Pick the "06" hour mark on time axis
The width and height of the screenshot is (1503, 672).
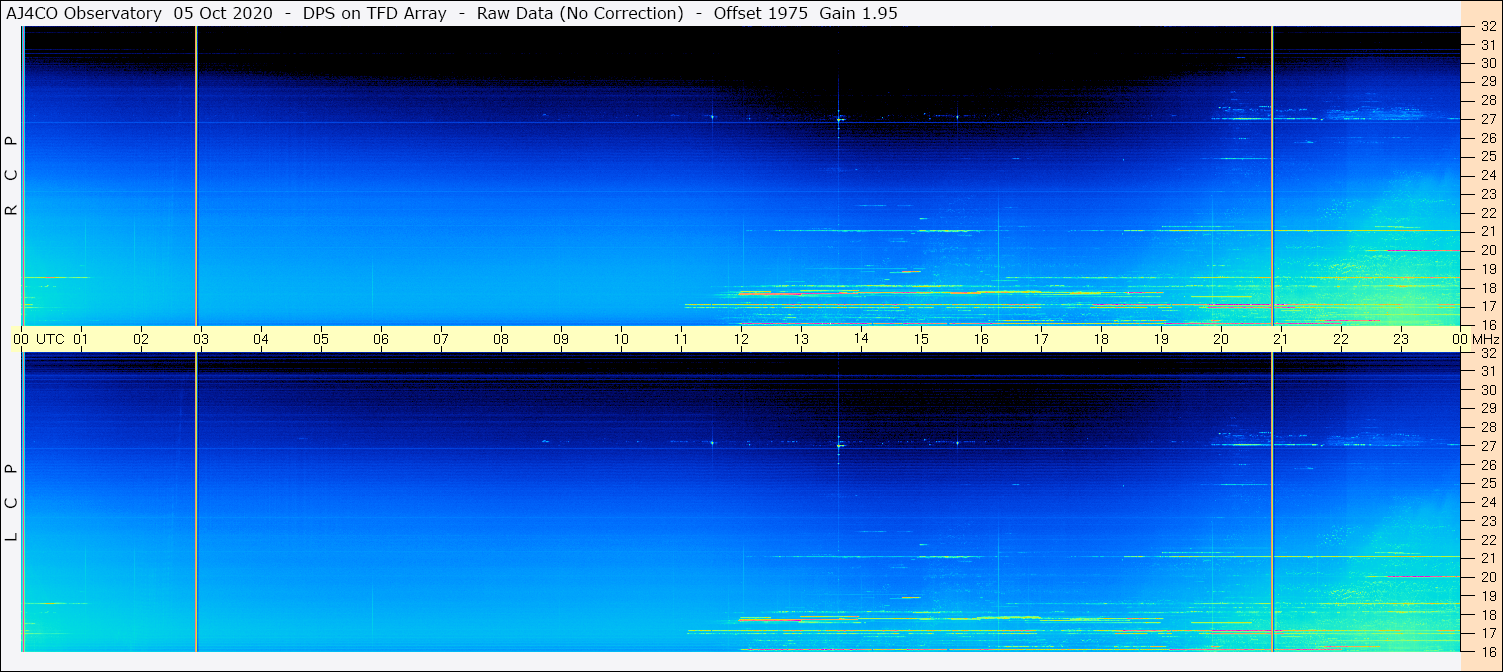381,339
